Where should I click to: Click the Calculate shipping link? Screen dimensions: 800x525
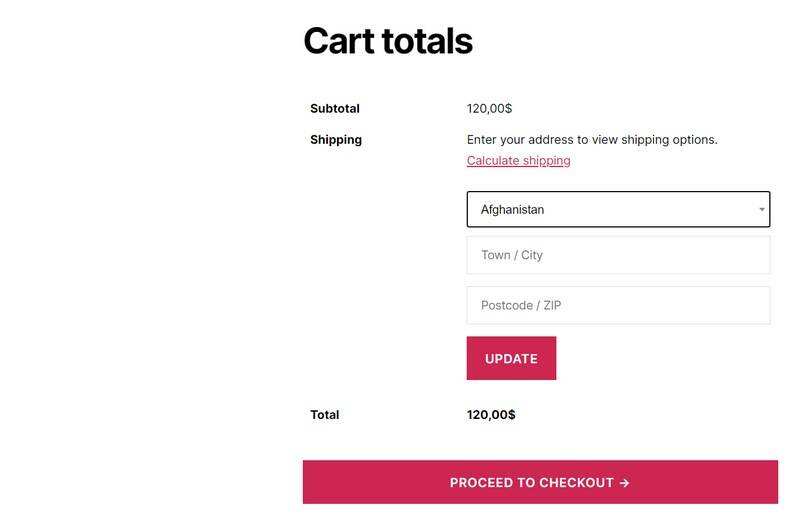coord(518,160)
